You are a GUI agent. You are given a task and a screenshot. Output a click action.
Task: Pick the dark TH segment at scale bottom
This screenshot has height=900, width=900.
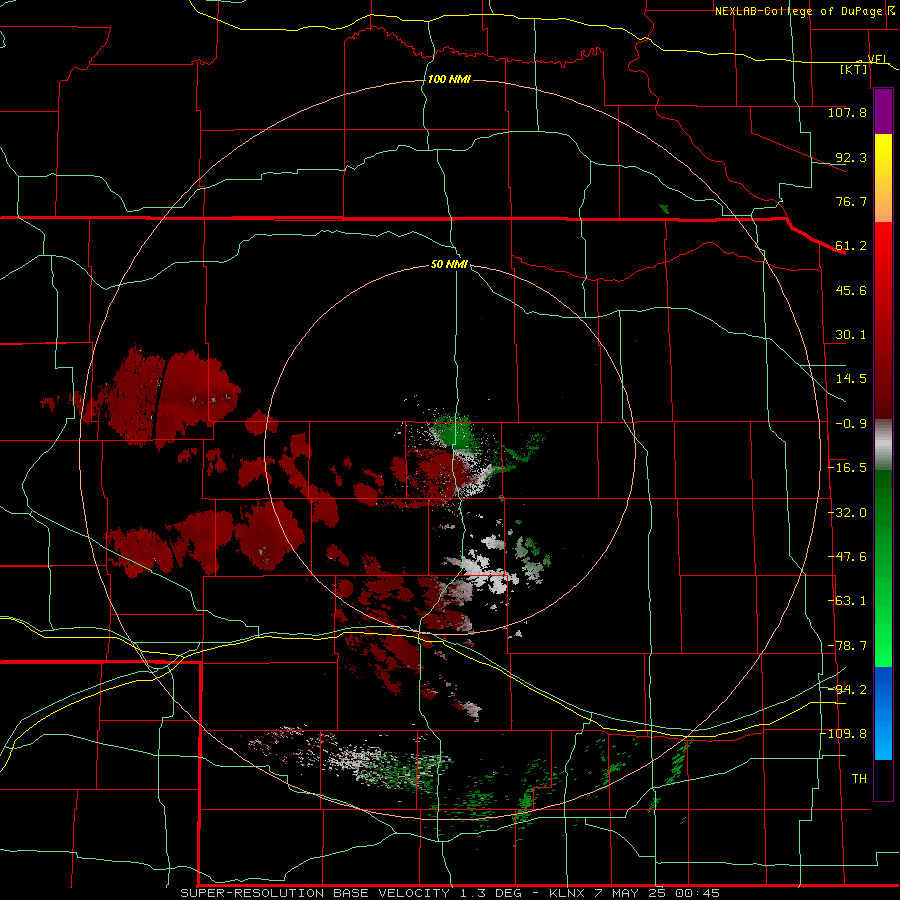[883, 779]
